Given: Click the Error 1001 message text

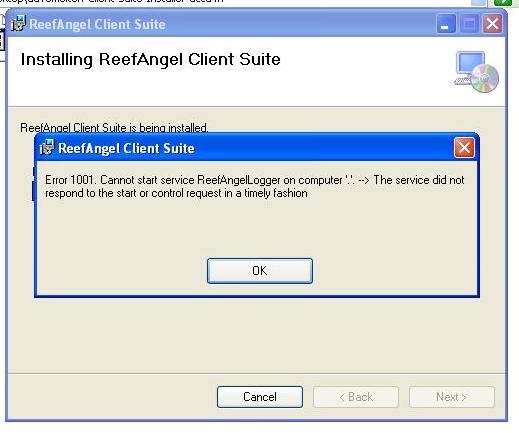Looking at the screenshot, I should click(x=255, y=186).
